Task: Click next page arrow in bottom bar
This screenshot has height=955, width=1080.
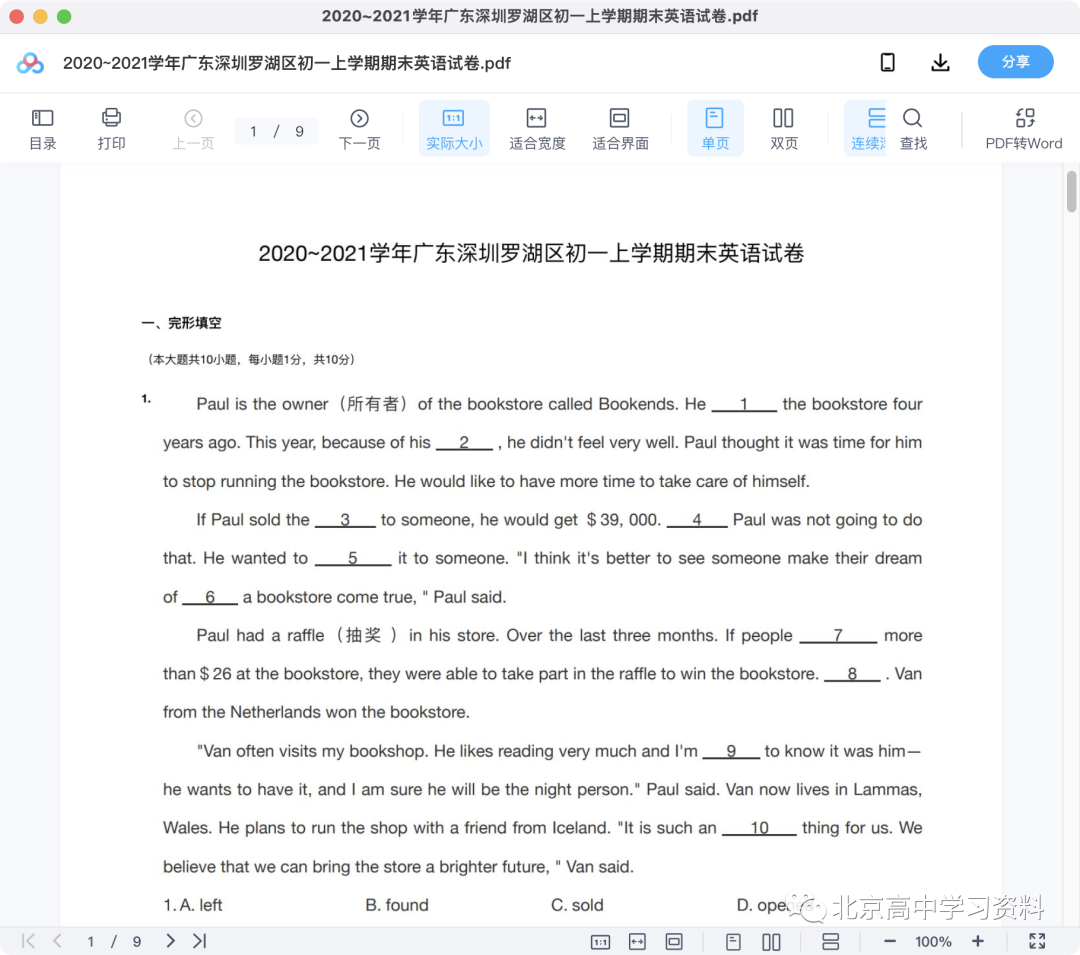Action: click(x=170, y=941)
